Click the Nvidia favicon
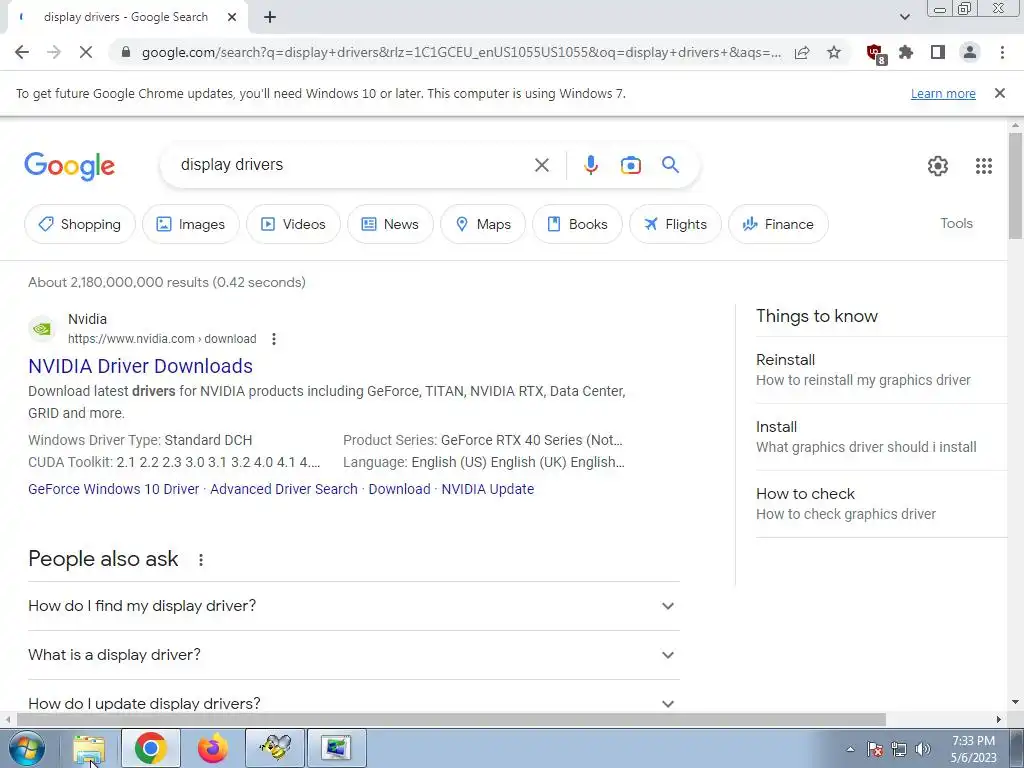 coord(42,328)
